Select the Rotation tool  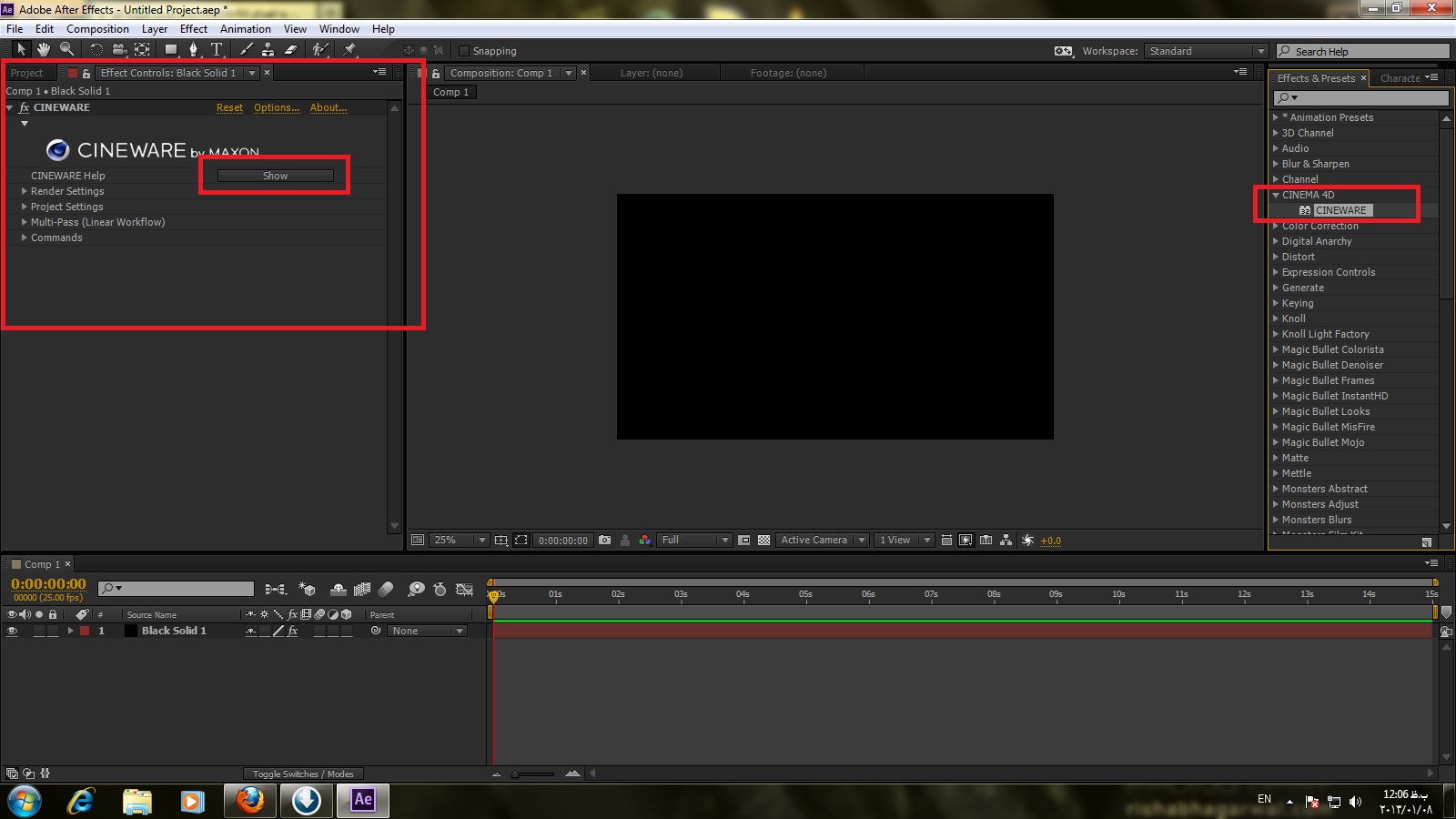tap(96, 50)
